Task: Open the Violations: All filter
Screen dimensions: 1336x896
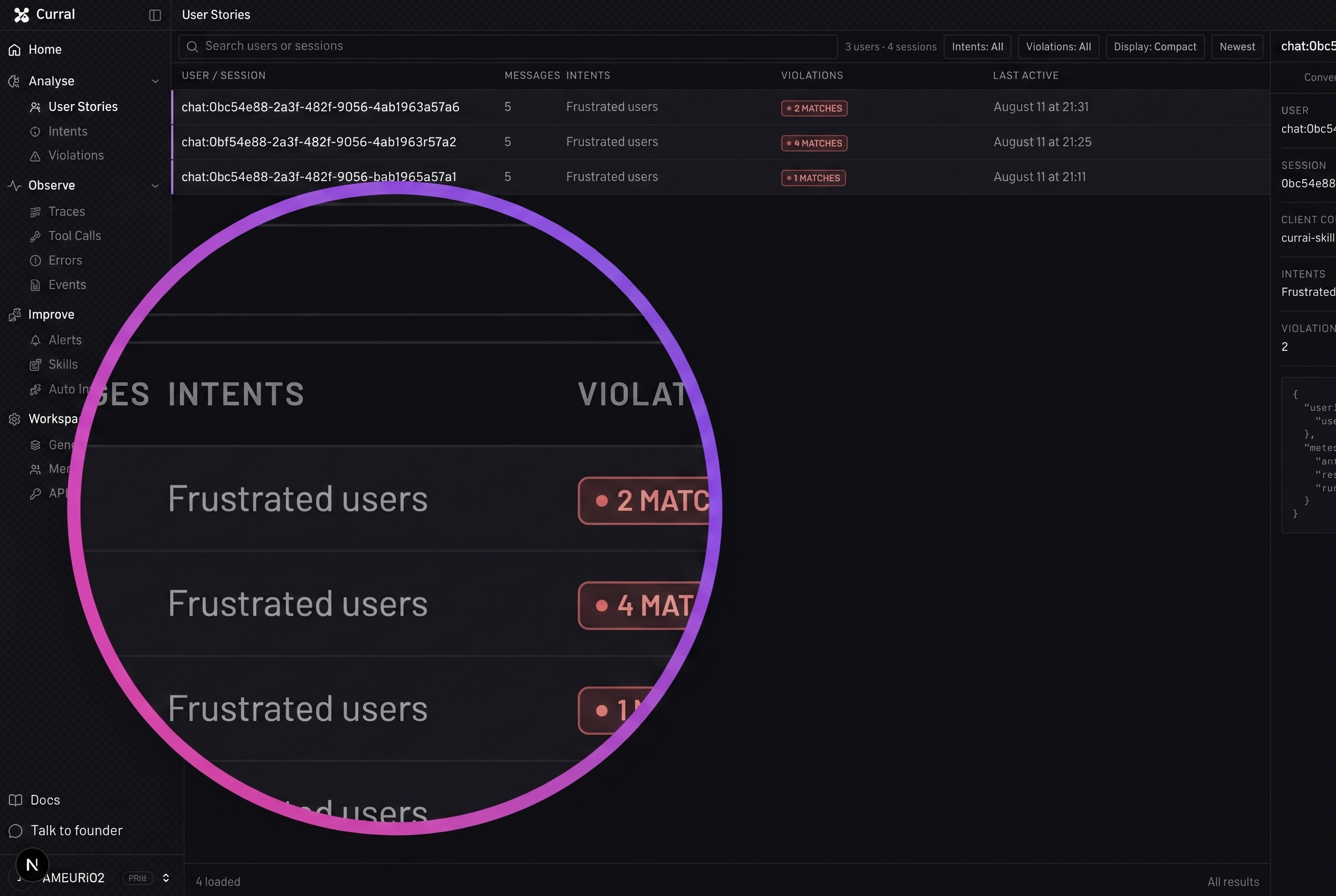Action: 1058,46
